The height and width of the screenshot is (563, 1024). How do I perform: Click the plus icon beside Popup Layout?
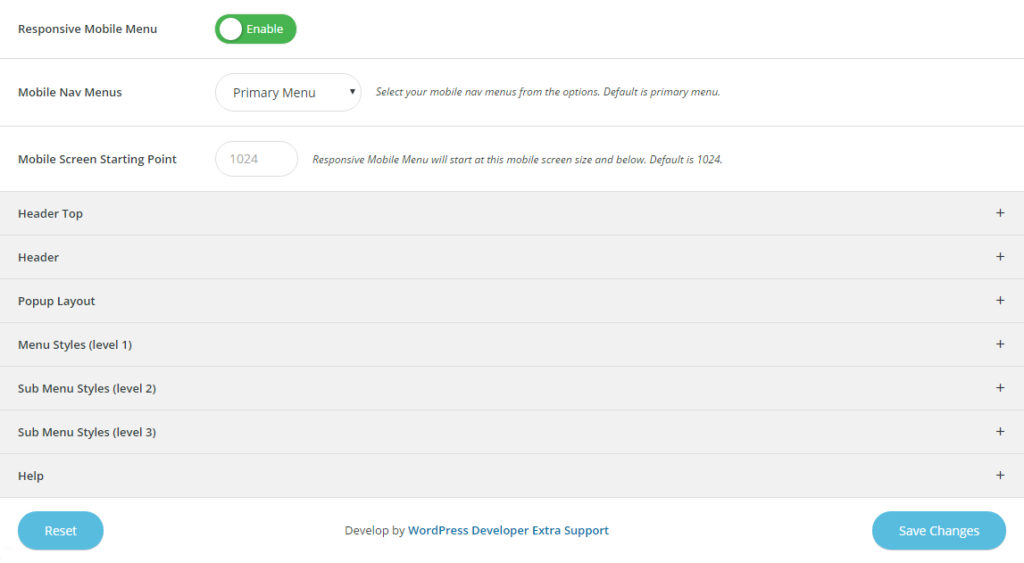coord(999,301)
